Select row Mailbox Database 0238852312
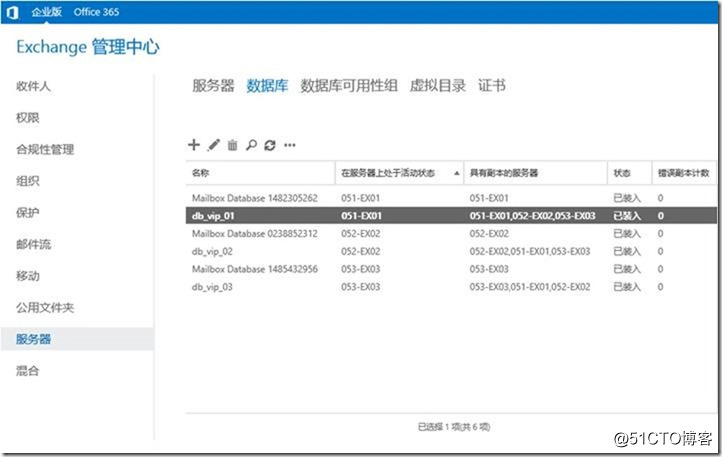Image resolution: width=722 pixels, height=457 pixels. 451,234
